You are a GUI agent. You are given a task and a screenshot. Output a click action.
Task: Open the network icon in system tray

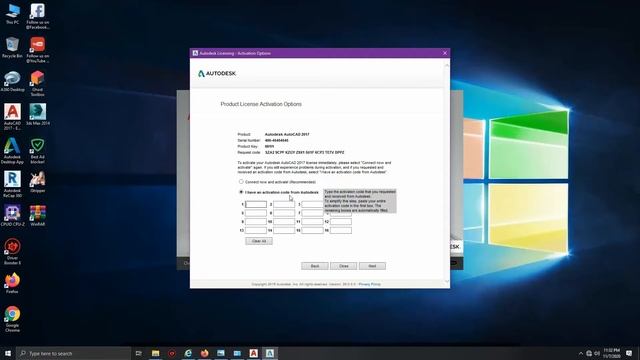pos(589,353)
